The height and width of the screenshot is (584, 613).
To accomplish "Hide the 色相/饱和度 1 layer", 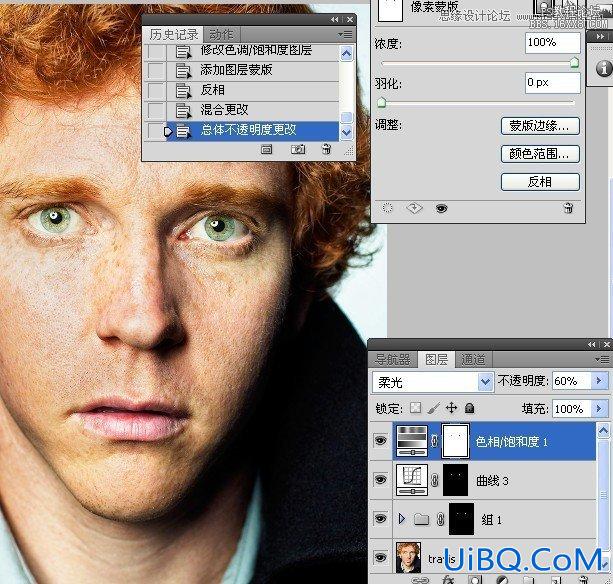I will pos(381,441).
